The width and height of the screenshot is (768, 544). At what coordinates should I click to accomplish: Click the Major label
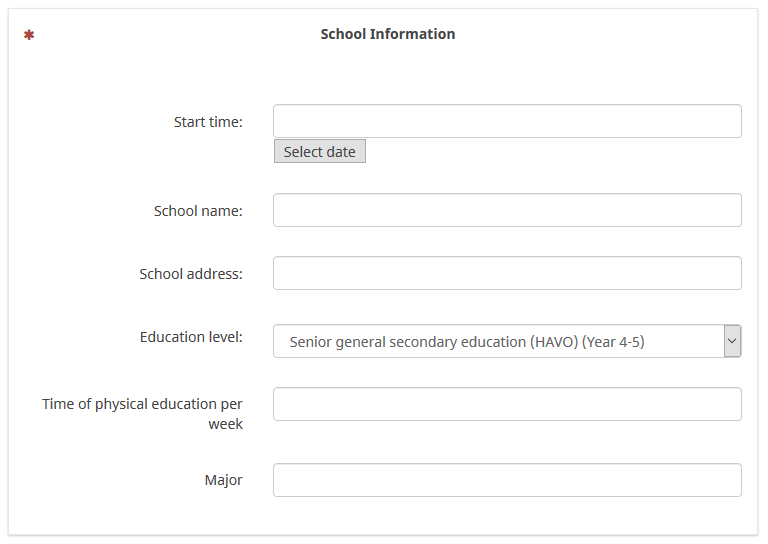pyautogui.click(x=223, y=480)
